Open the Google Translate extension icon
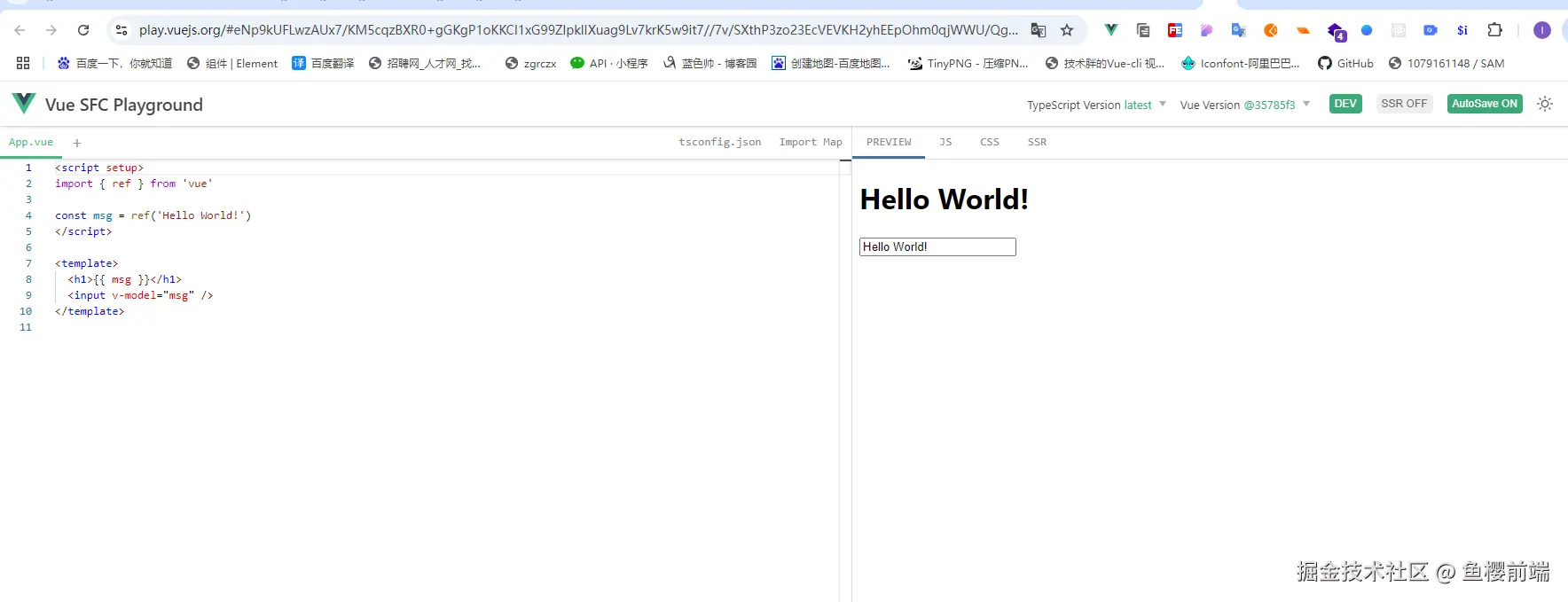Screen dimensions: 1568x602 point(1239,30)
